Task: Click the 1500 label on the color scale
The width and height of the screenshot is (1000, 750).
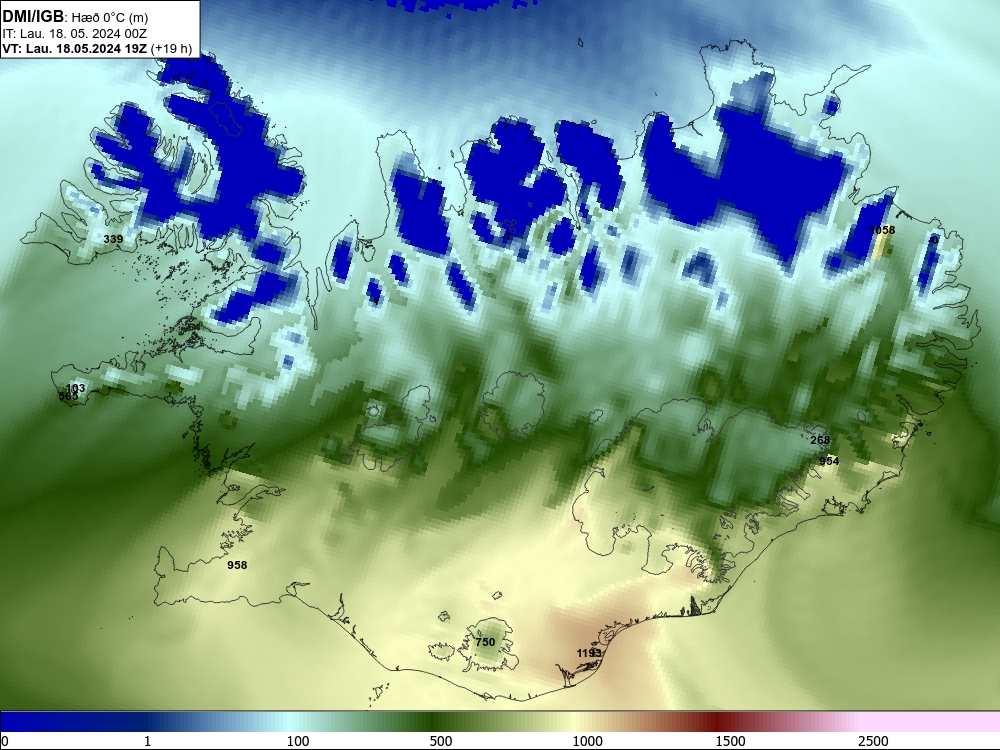Action: click(x=730, y=741)
